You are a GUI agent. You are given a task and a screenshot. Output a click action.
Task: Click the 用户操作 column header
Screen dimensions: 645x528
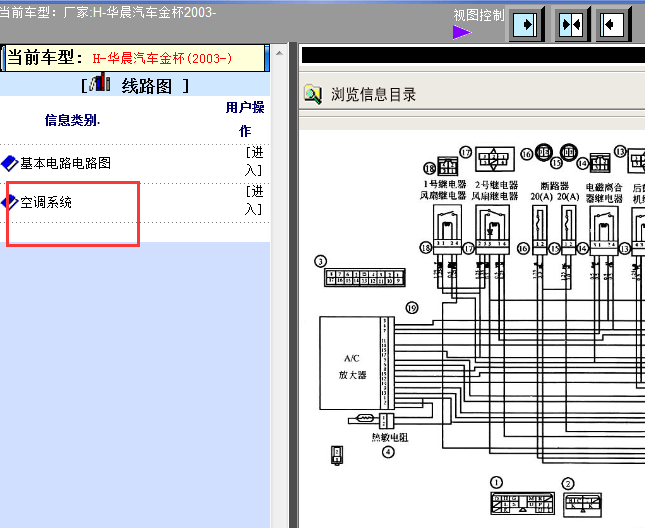point(245,119)
